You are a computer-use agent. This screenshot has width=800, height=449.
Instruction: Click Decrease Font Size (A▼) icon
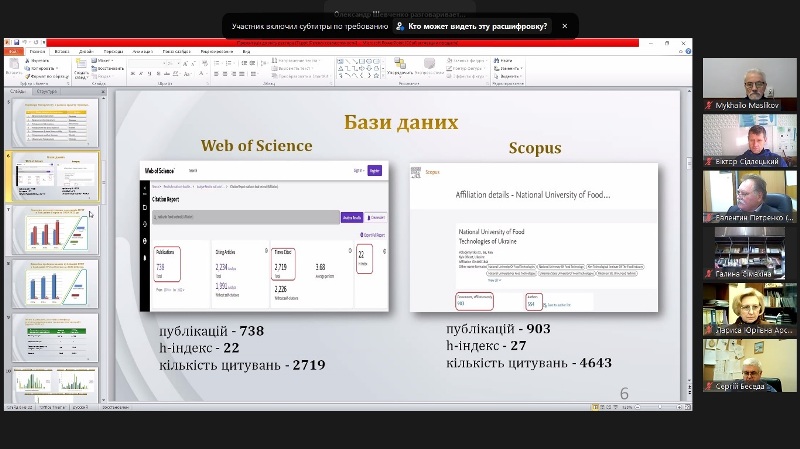tap(193, 64)
